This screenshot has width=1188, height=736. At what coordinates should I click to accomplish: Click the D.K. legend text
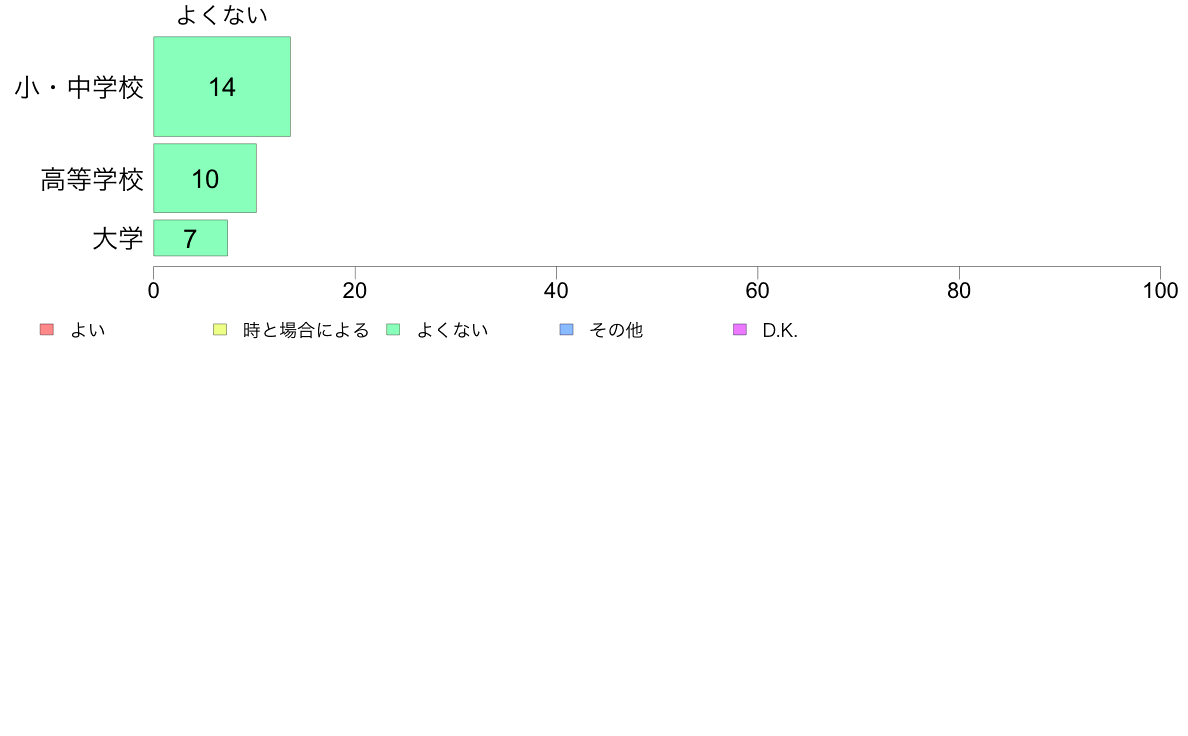coord(780,330)
